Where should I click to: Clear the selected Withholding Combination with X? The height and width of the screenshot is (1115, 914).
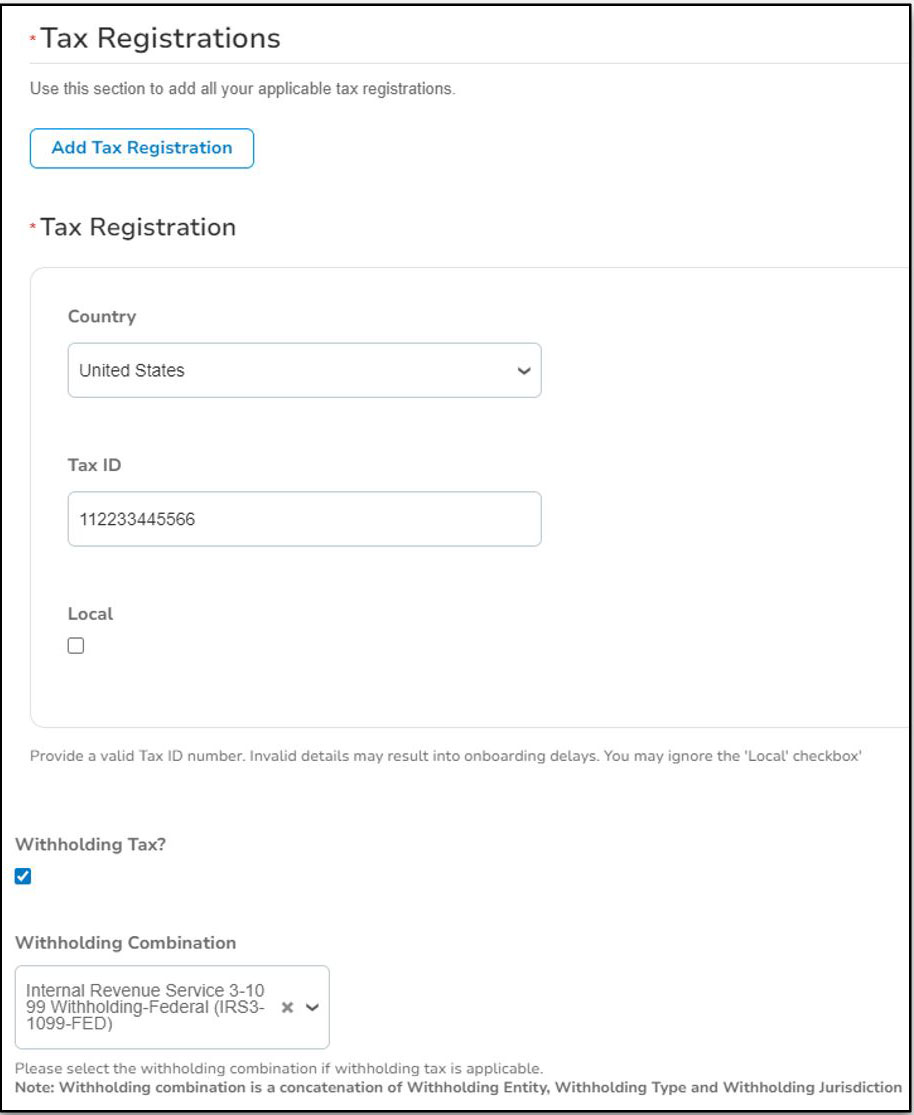[x=288, y=1008]
